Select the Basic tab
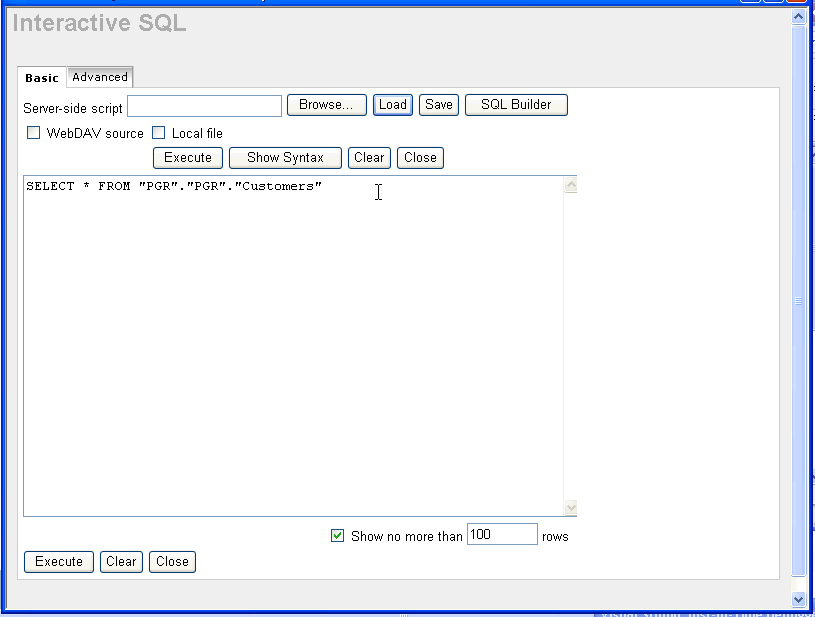Image resolution: width=815 pixels, height=617 pixels. point(42,78)
